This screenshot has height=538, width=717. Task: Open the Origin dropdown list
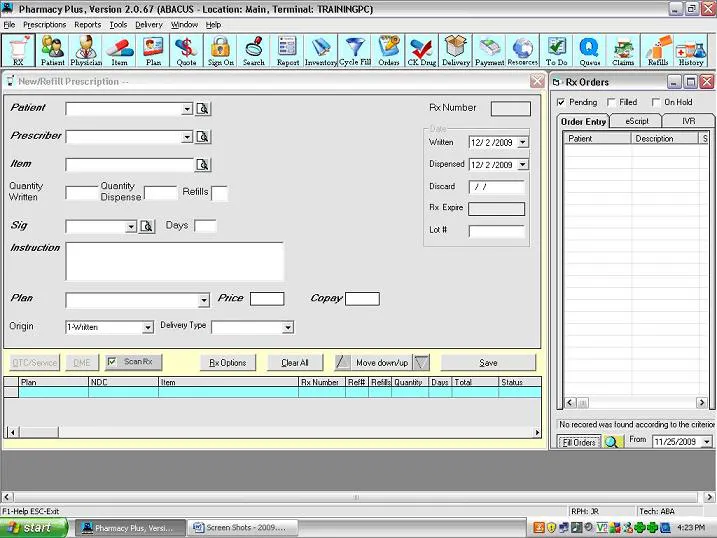[x=148, y=327]
